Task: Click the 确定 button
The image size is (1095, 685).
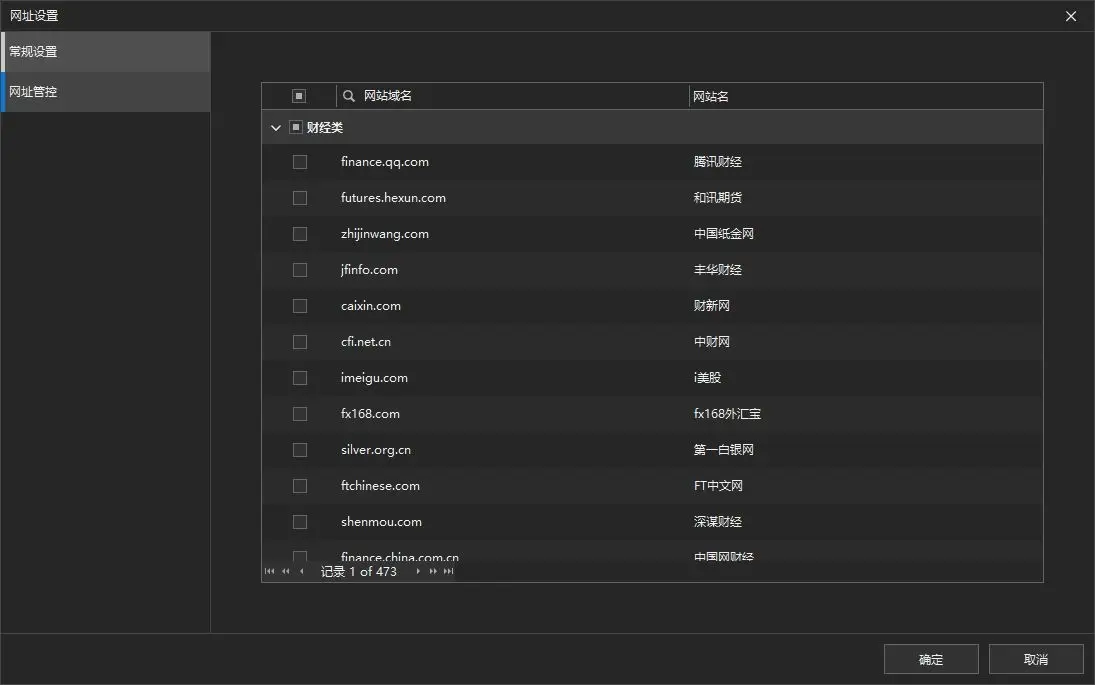Action: pyautogui.click(x=931, y=659)
